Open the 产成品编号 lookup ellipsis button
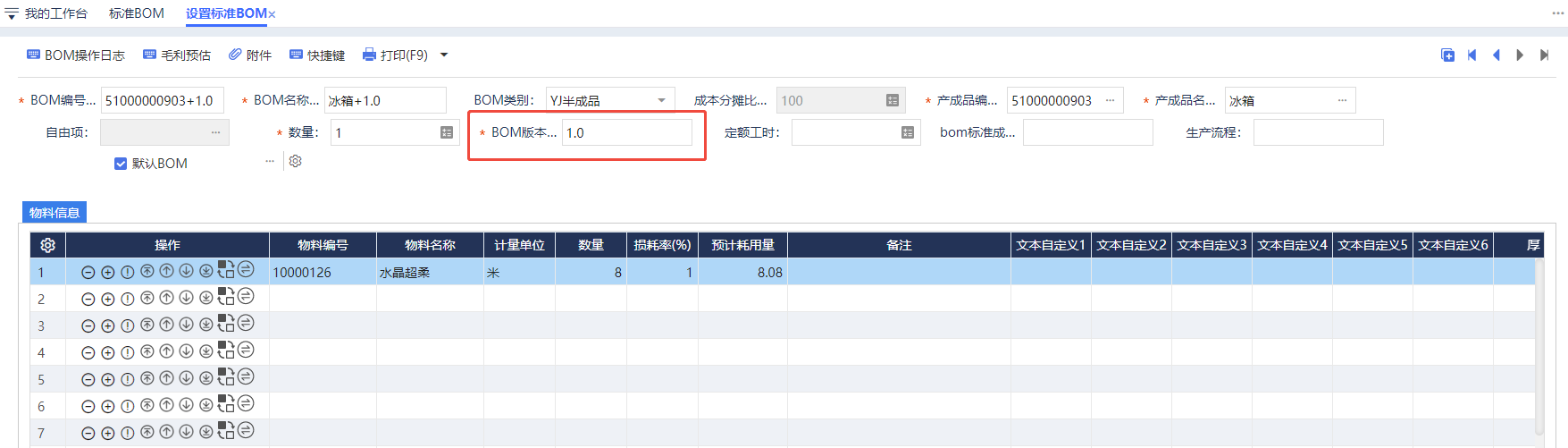Screen dimensions: 1568x448 coord(1110,100)
